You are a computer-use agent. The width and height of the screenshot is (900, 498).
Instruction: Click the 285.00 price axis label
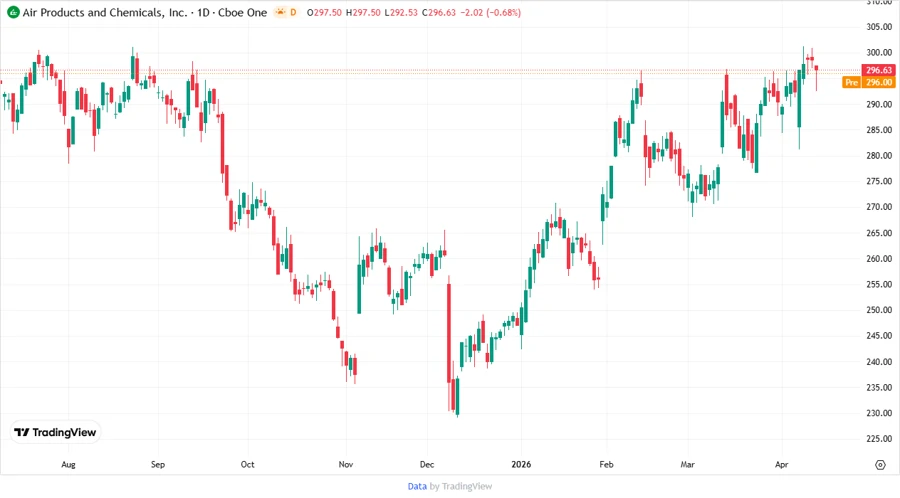click(x=879, y=130)
